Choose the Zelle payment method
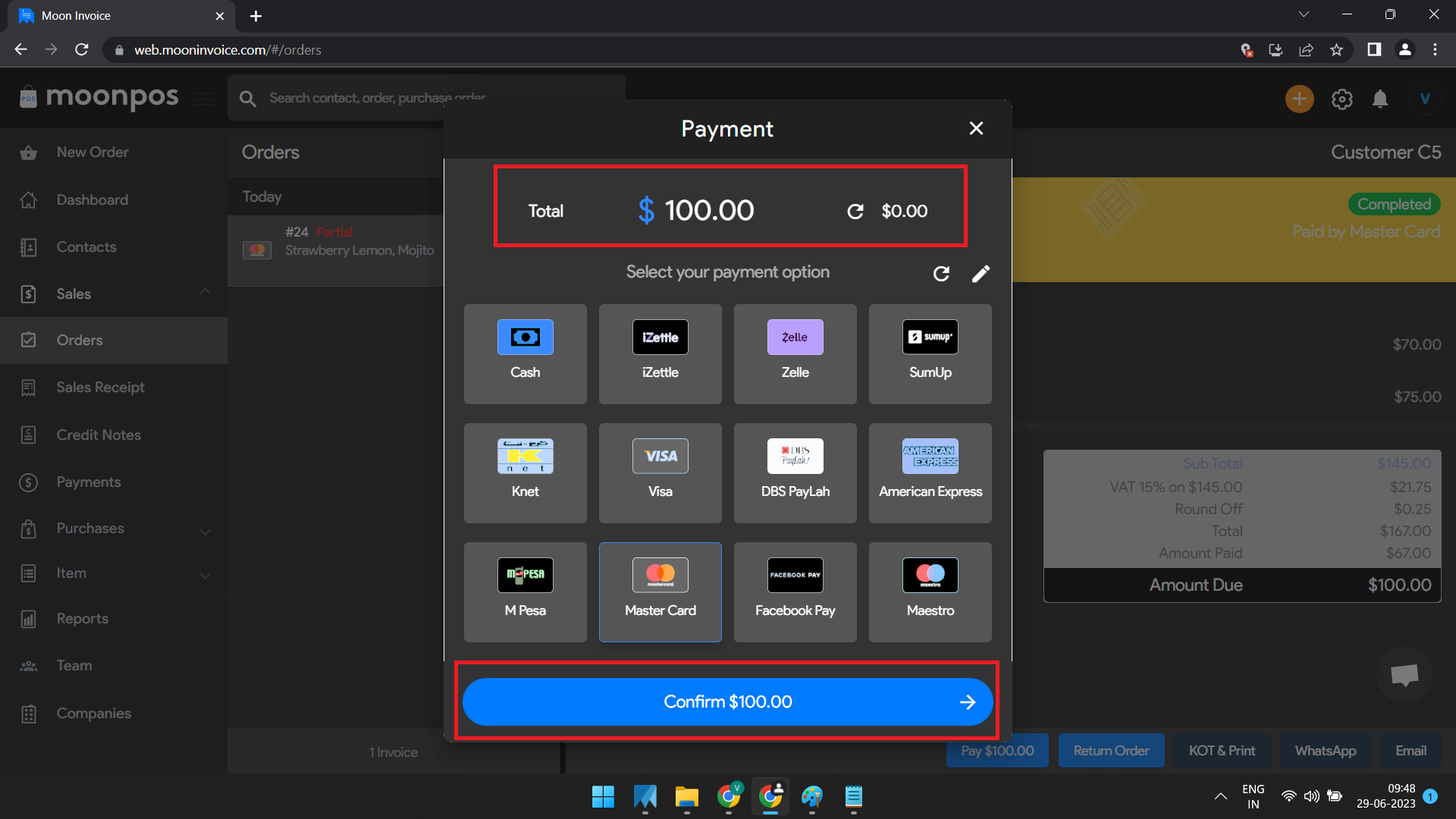The width and height of the screenshot is (1456, 819). tap(795, 353)
